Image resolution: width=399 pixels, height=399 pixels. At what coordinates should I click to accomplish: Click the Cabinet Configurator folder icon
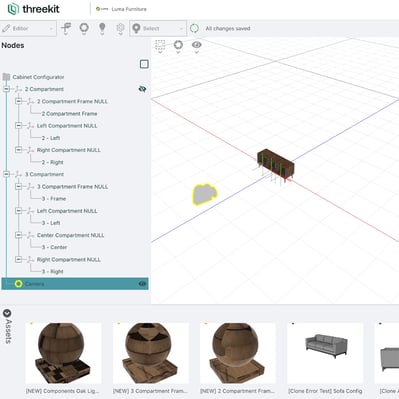(6, 77)
